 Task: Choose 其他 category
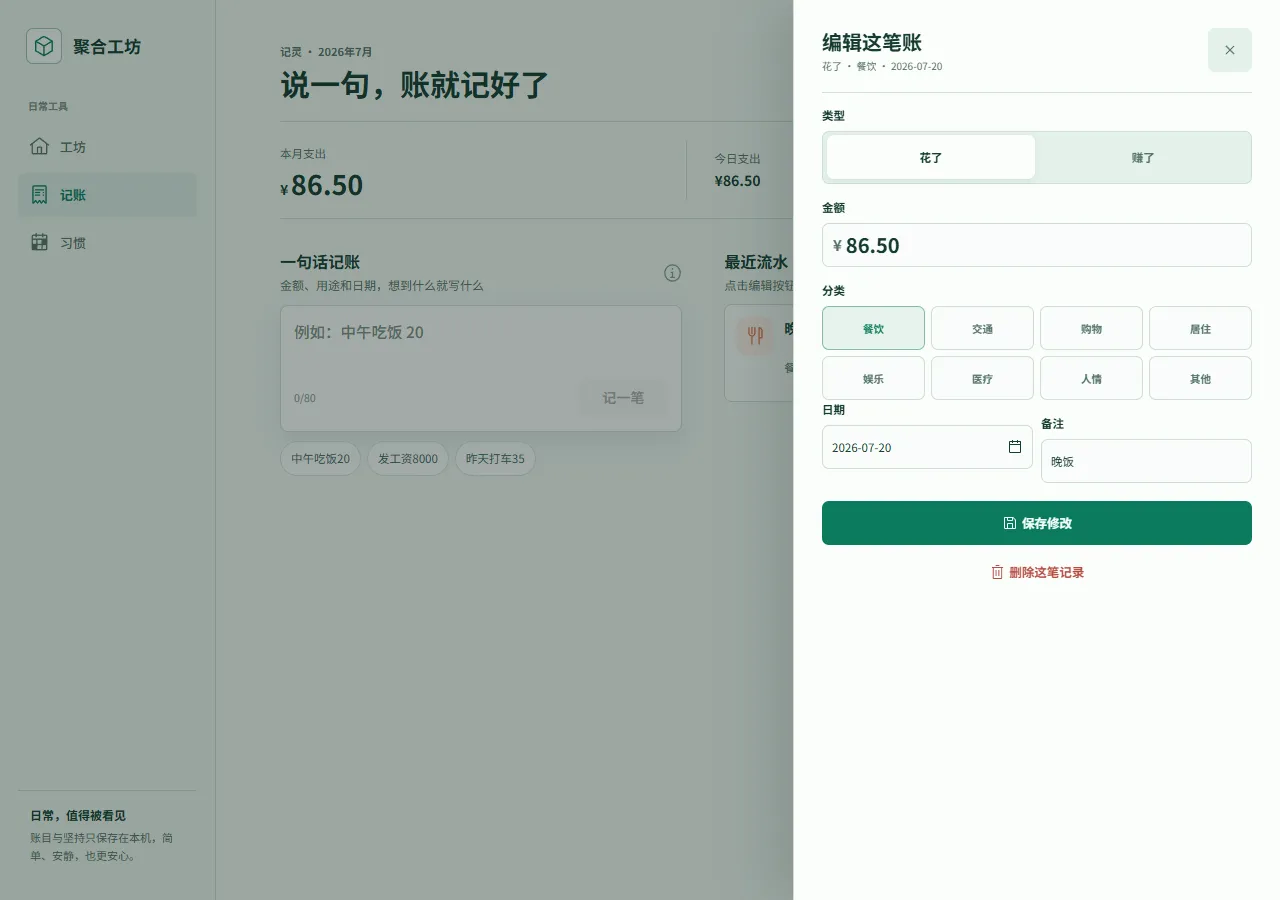click(1200, 378)
